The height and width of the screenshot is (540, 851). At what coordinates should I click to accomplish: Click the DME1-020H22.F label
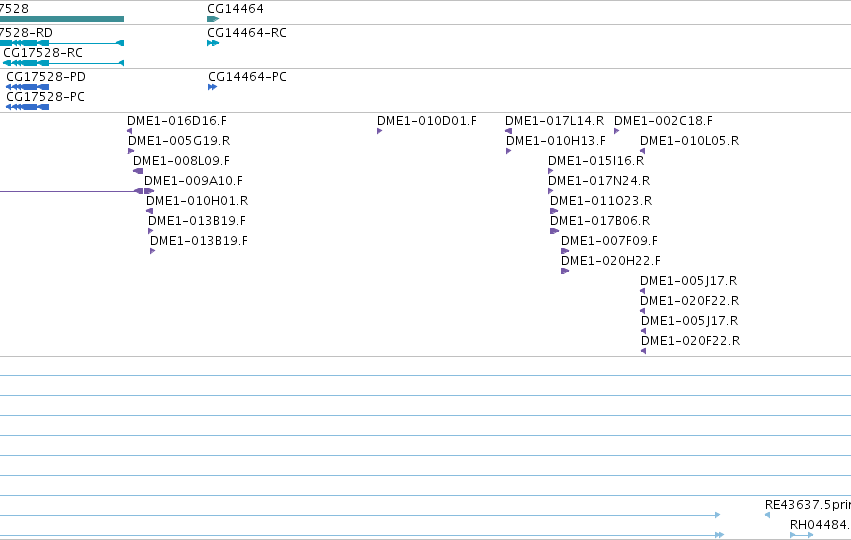coord(611,261)
